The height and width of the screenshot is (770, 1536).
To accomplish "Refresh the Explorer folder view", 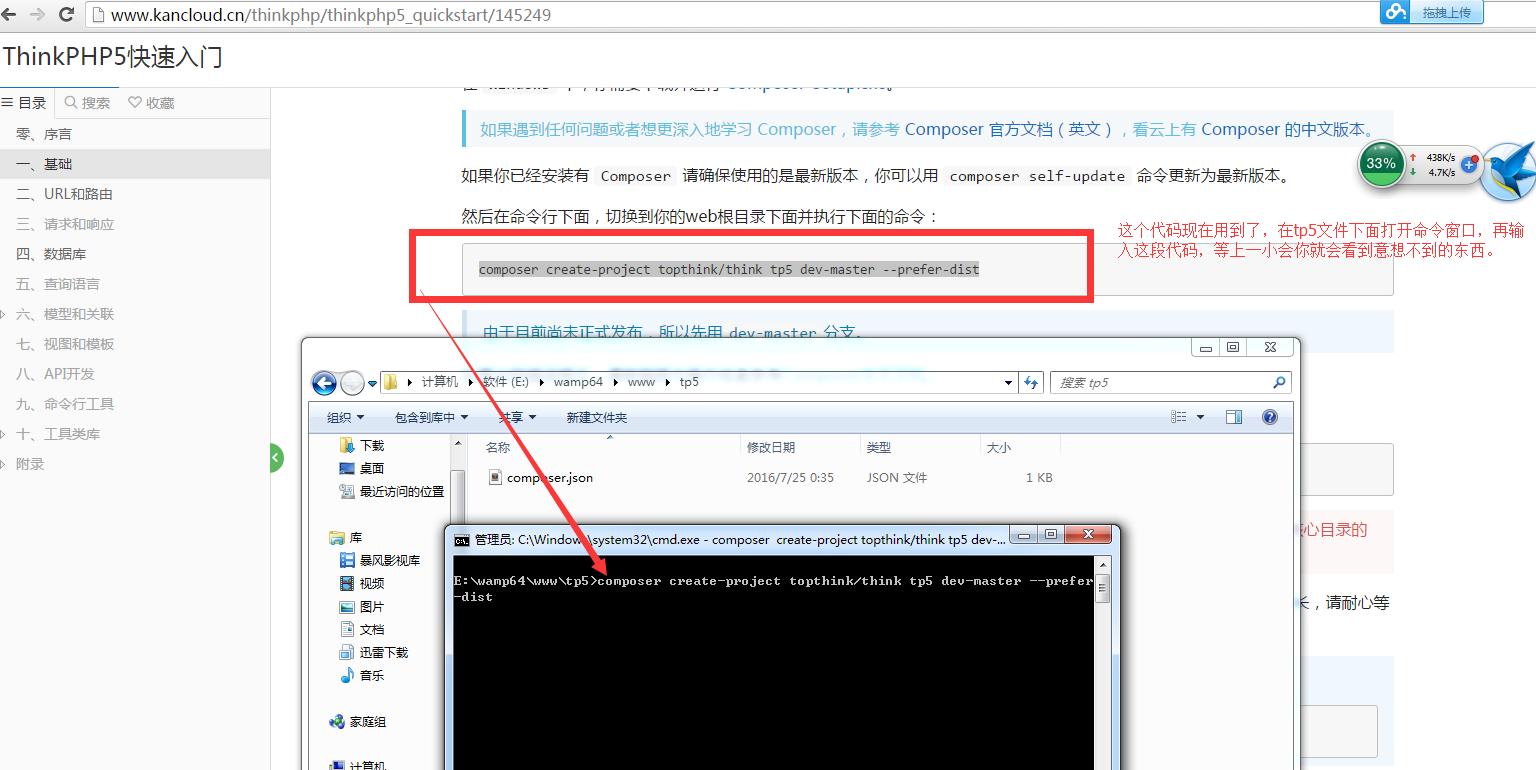I will click(1030, 383).
